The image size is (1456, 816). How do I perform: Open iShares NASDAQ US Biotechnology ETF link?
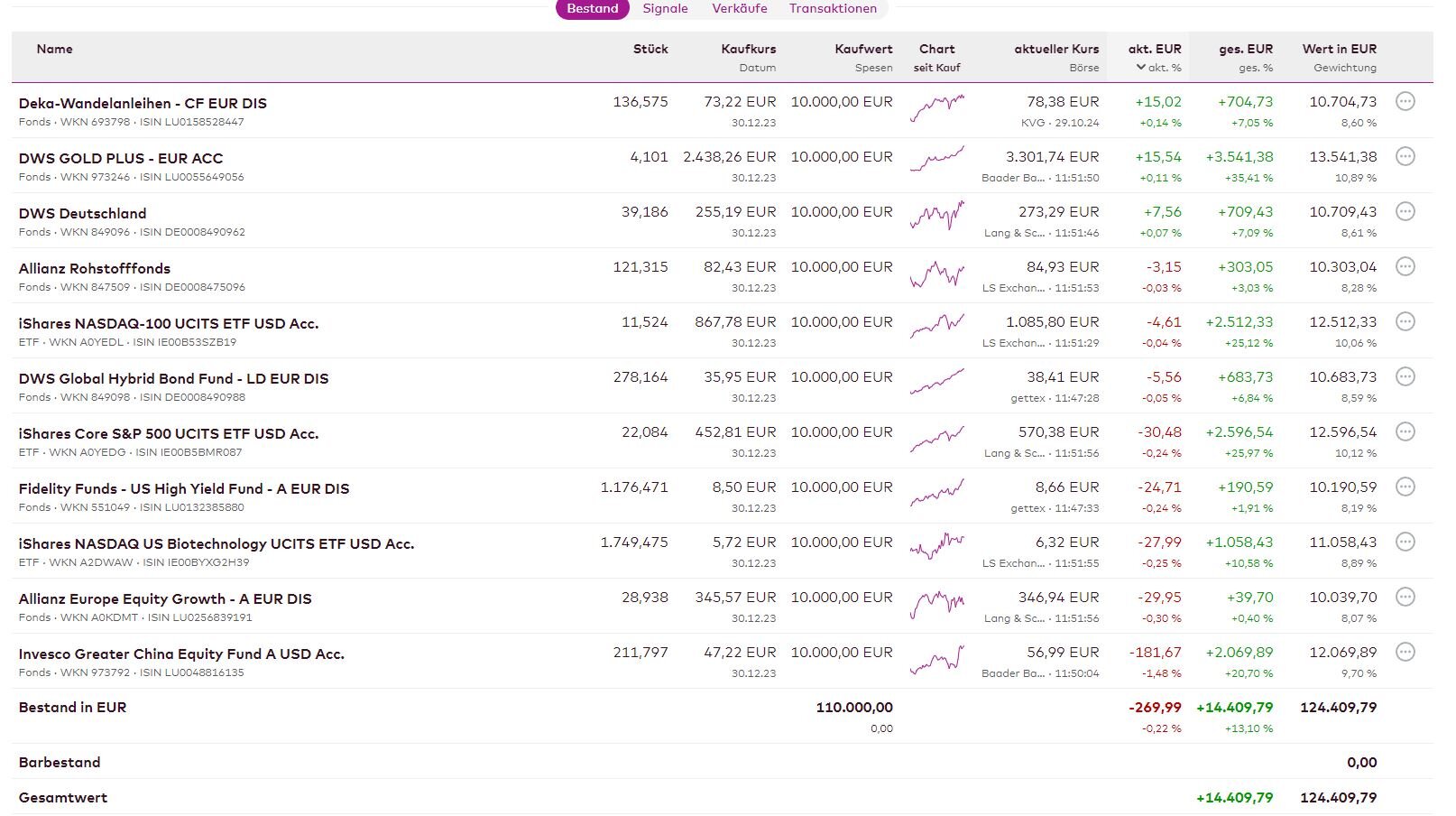(216, 543)
